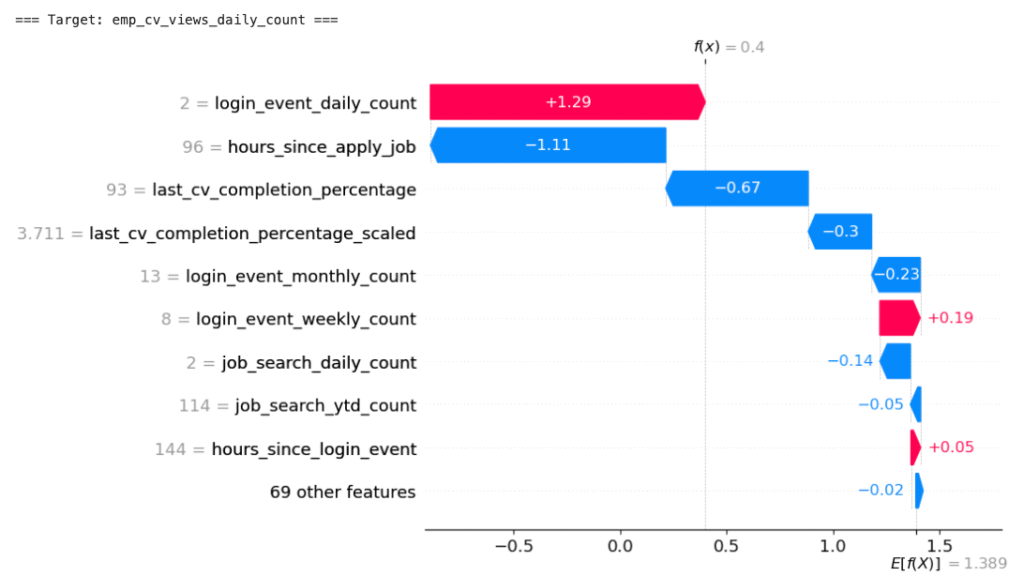Select the hours_since_apply_job feature label

tap(321, 146)
